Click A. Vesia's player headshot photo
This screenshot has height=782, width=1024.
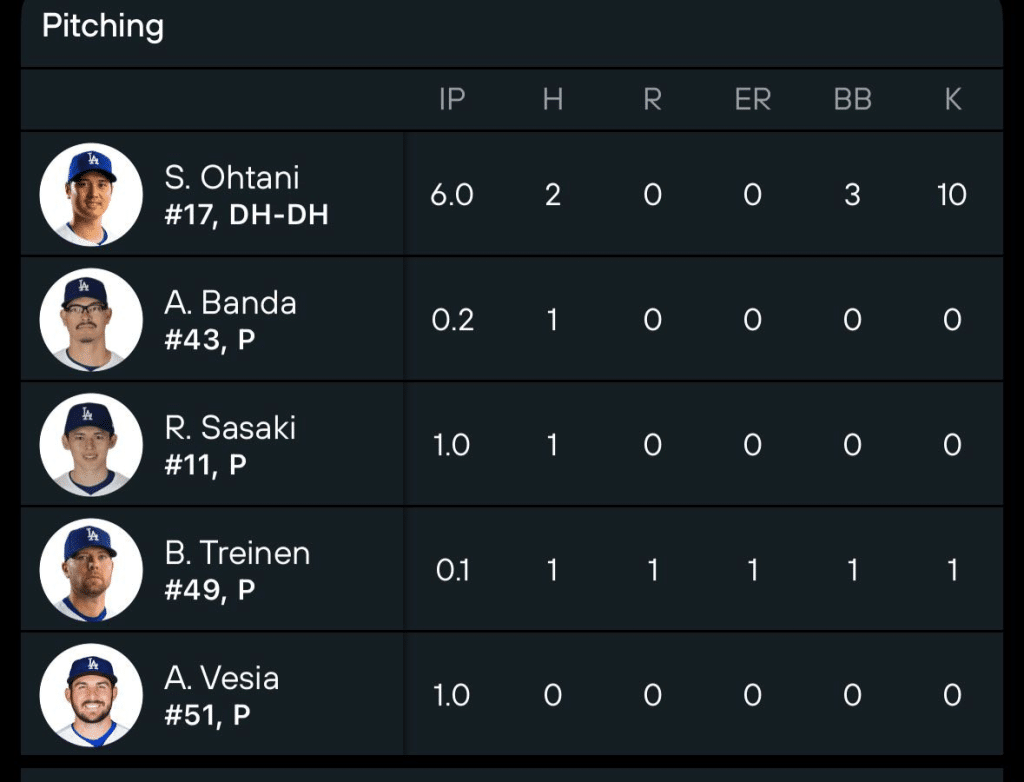pyautogui.click(x=91, y=693)
